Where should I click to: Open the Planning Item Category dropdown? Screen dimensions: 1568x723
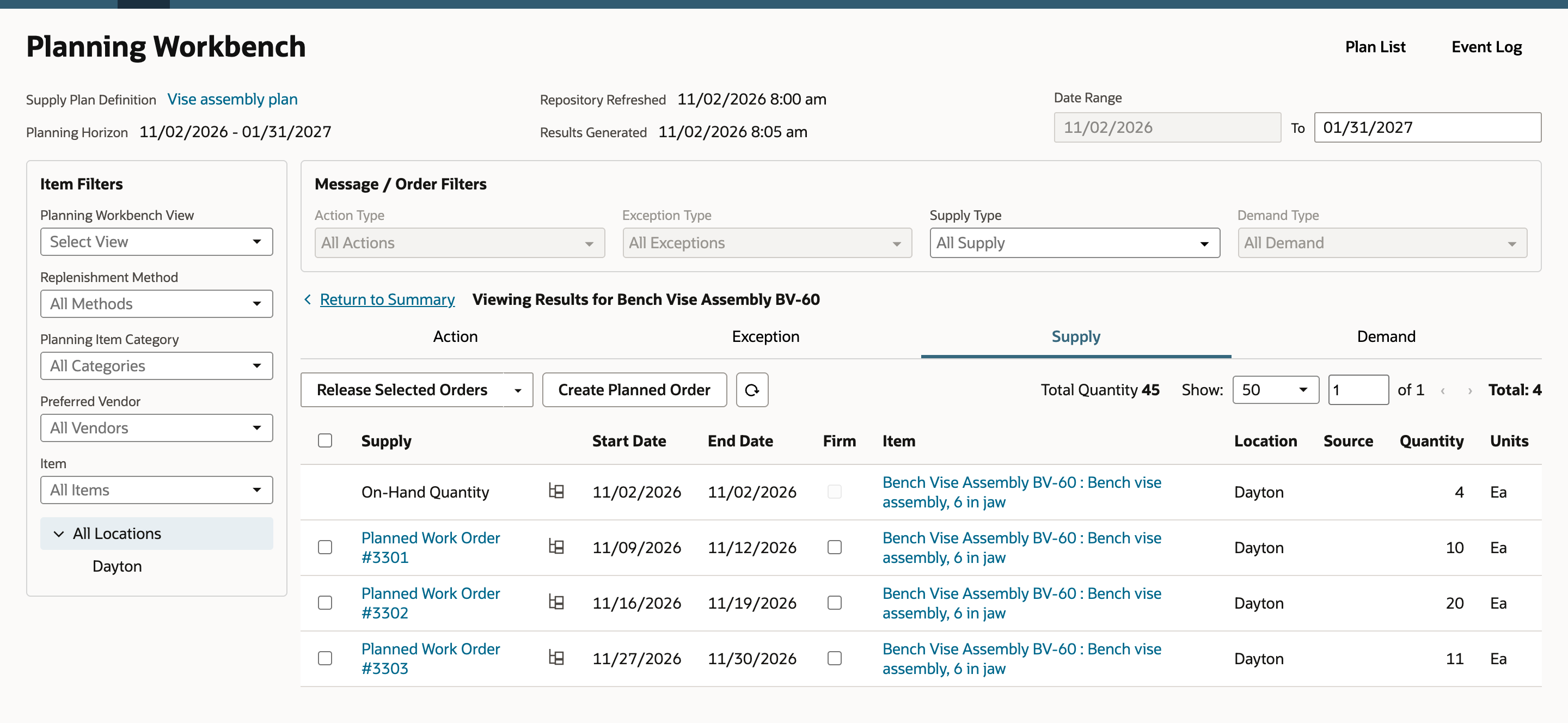click(156, 366)
